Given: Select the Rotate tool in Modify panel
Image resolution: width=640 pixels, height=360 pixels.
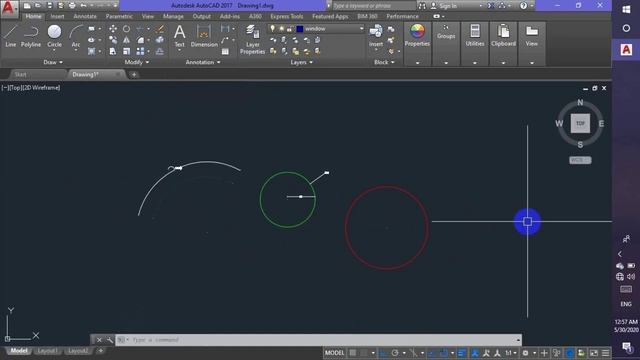Looking at the screenshot, I should click(127, 29).
